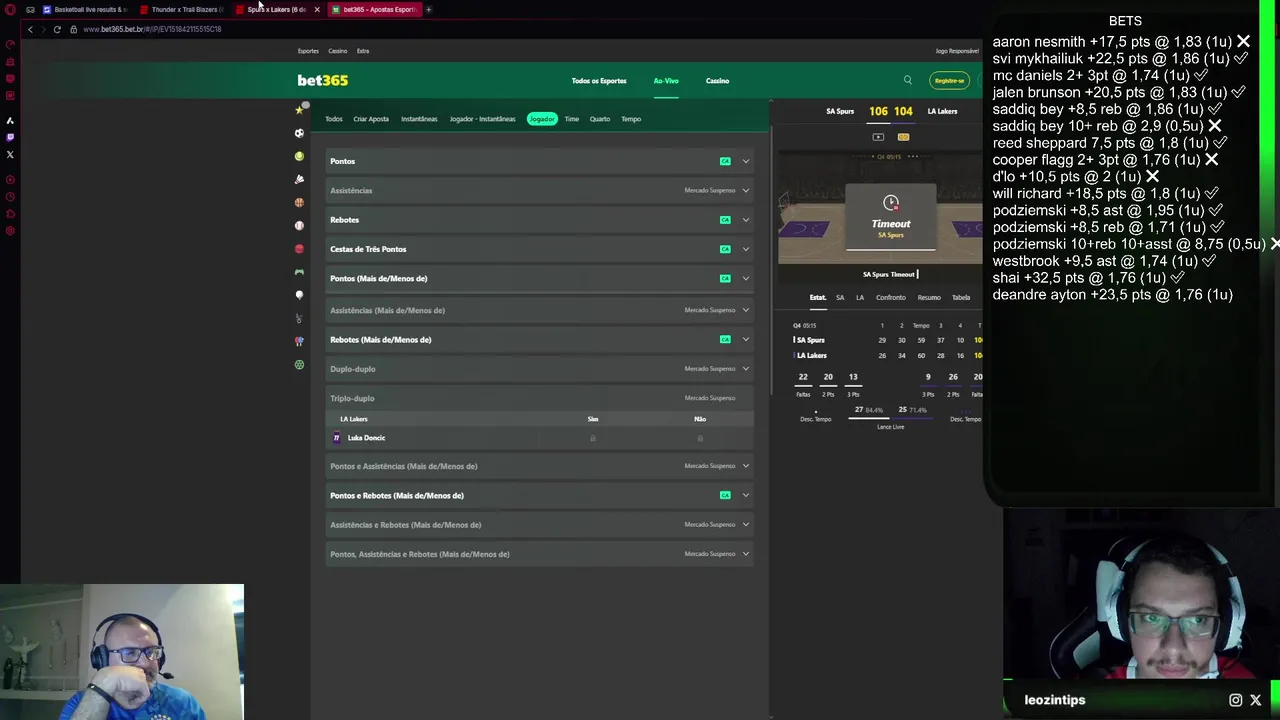Screen dimensions: 1280x720
Task: Open Confronto tab in stats panel
Action: (x=891, y=298)
